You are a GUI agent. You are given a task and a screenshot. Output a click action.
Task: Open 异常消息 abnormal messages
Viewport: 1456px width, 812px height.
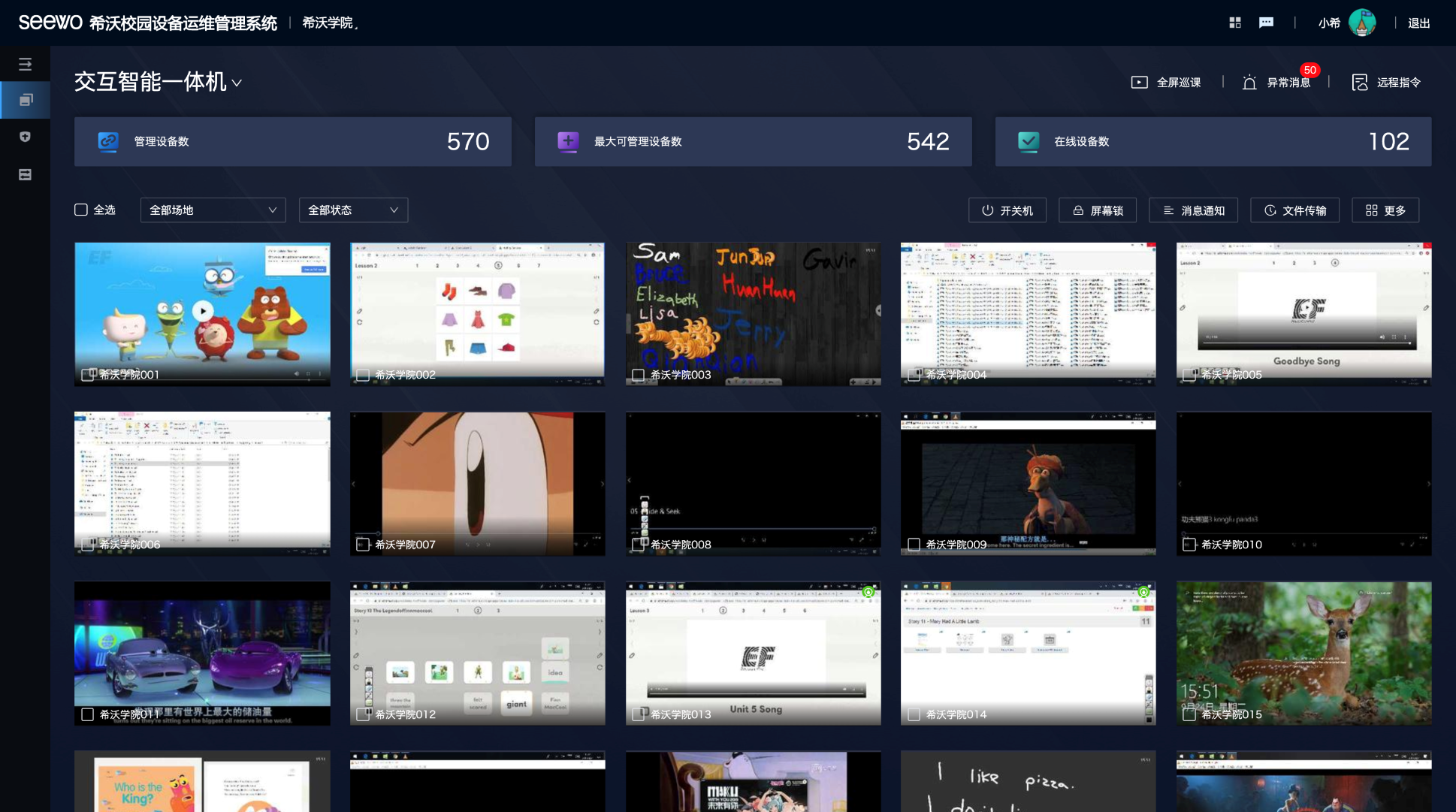click(x=1276, y=83)
